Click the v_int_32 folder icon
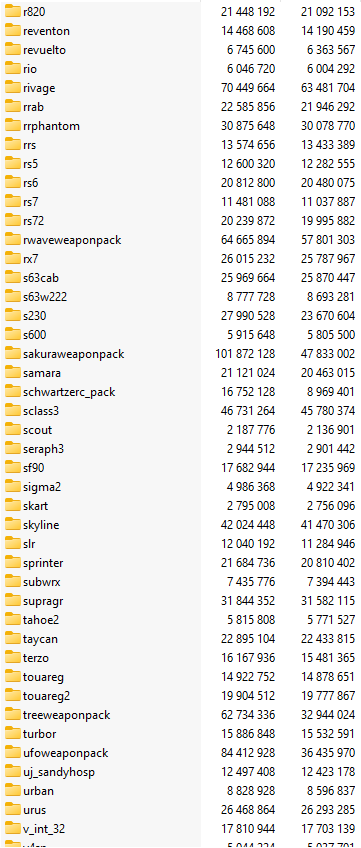 12,829
